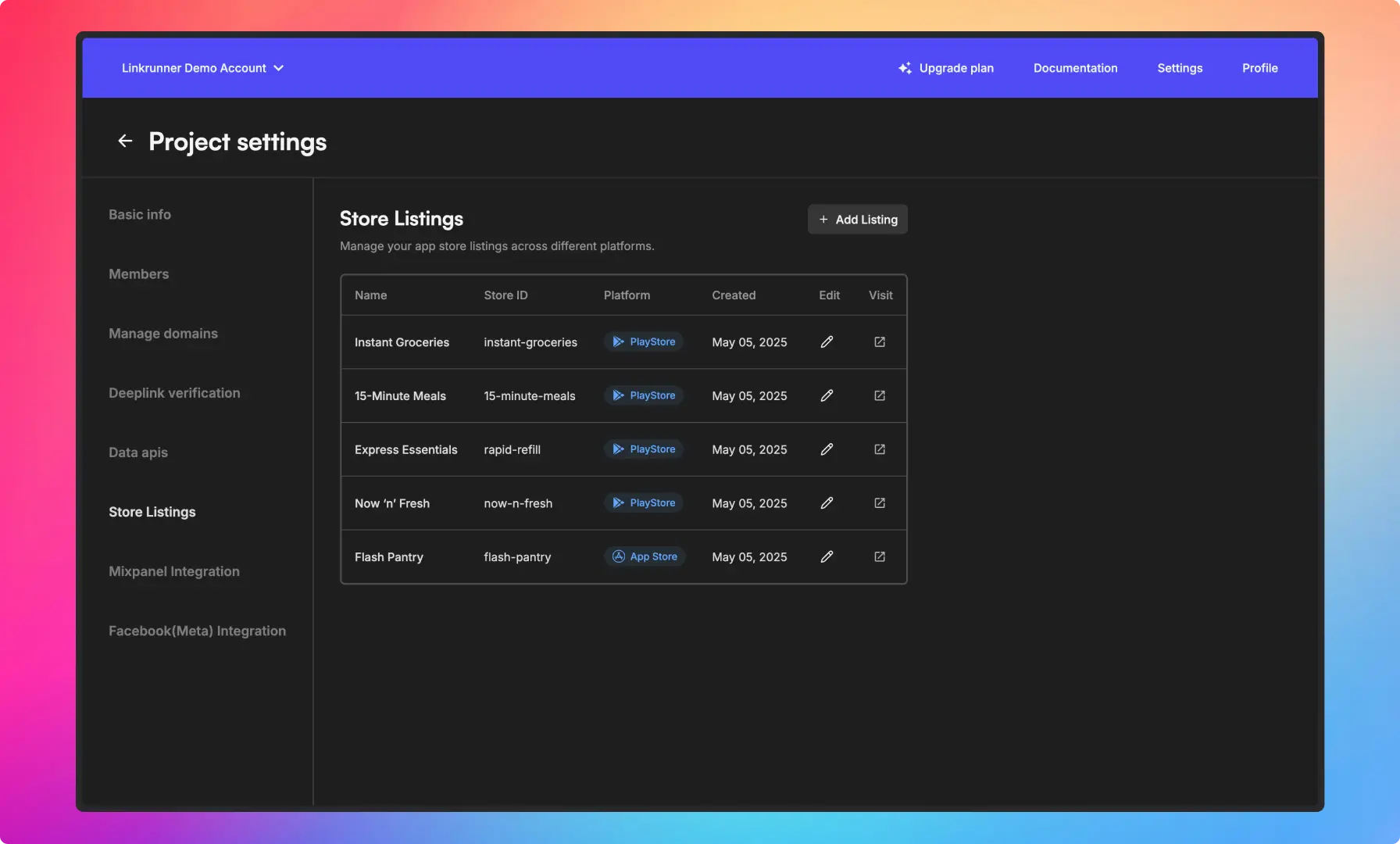Click the 15-Minute Meals name cell
The width and height of the screenshot is (1400, 844).
point(400,395)
